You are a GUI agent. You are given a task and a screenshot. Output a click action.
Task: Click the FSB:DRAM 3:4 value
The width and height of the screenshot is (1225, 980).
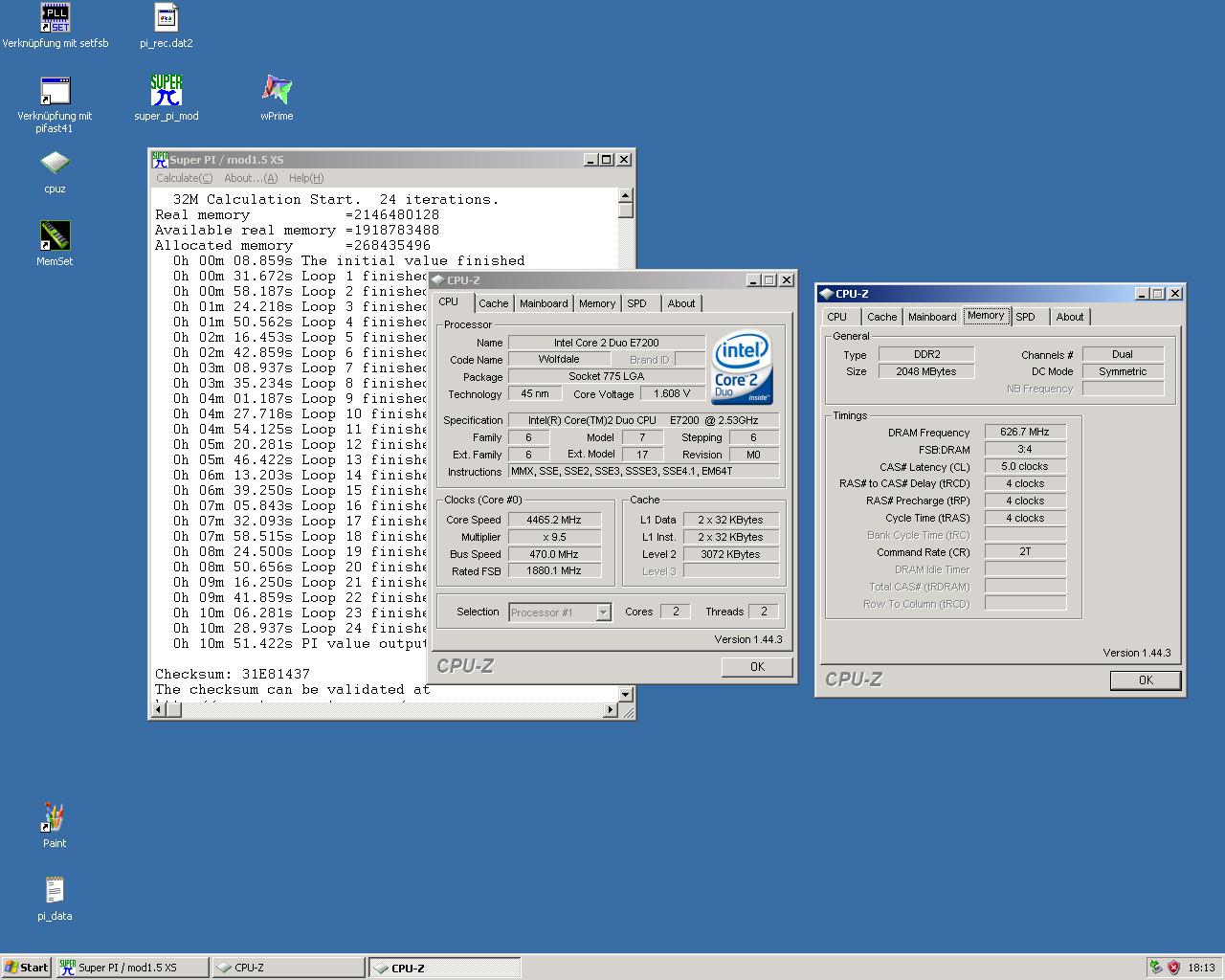tap(1025, 450)
